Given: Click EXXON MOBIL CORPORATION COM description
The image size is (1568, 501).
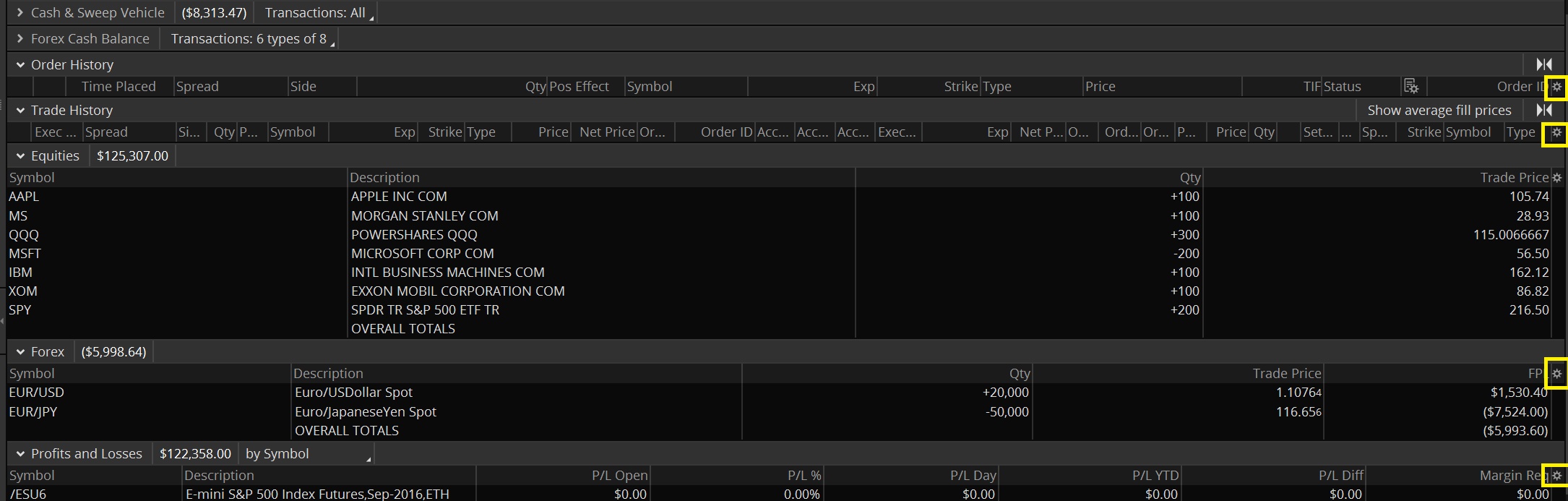Looking at the screenshot, I should (458, 291).
